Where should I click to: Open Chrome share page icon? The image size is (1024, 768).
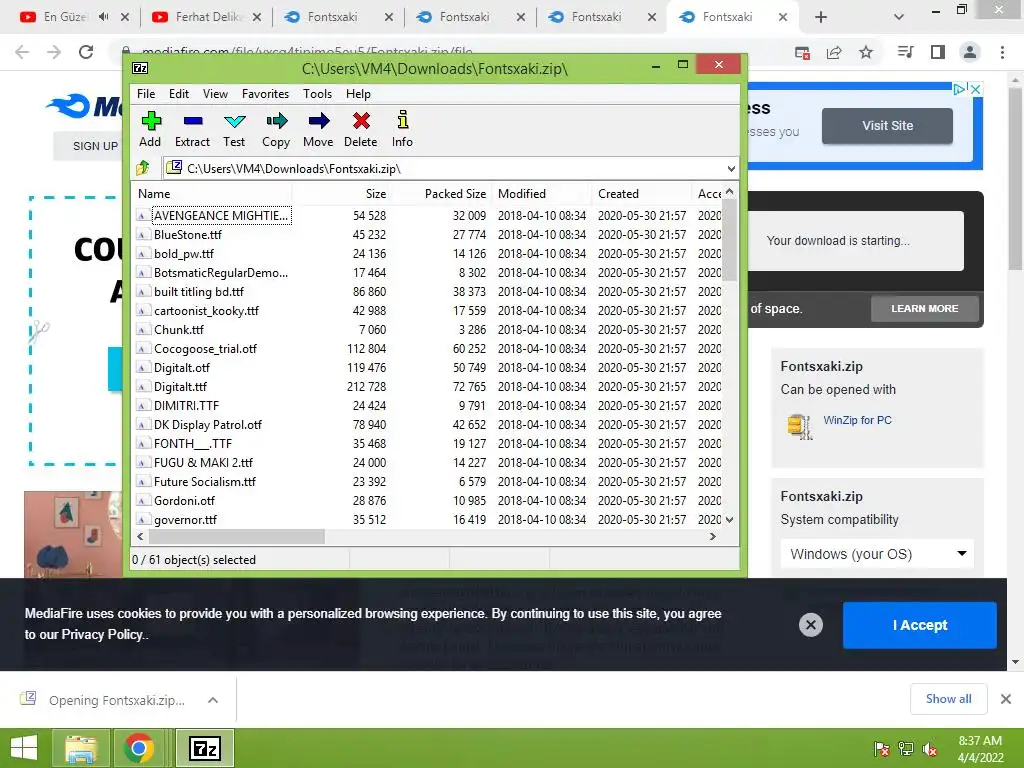834,52
